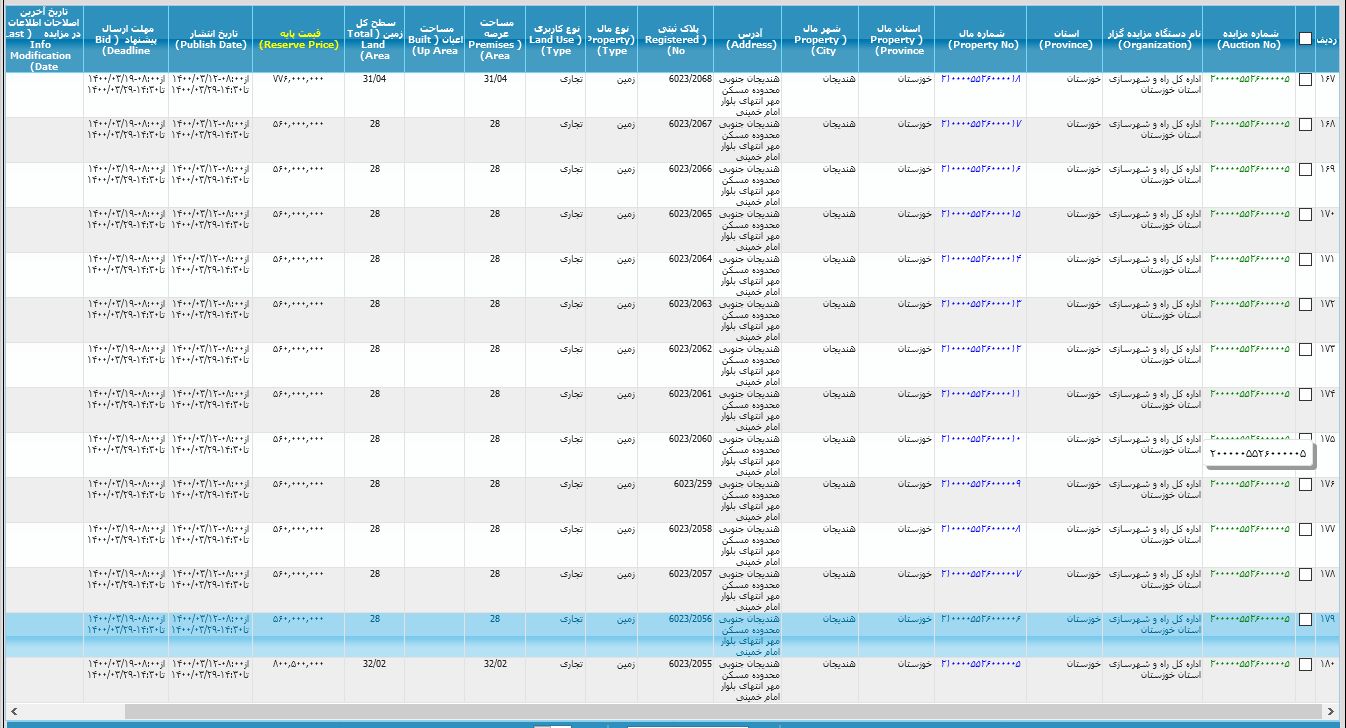Tick the box next to row 178

[1305, 575]
